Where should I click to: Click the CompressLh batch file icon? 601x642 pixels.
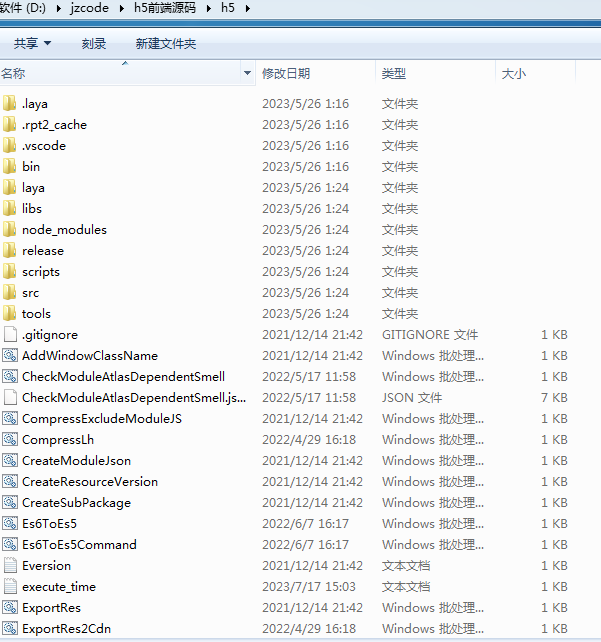click(x=10, y=439)
